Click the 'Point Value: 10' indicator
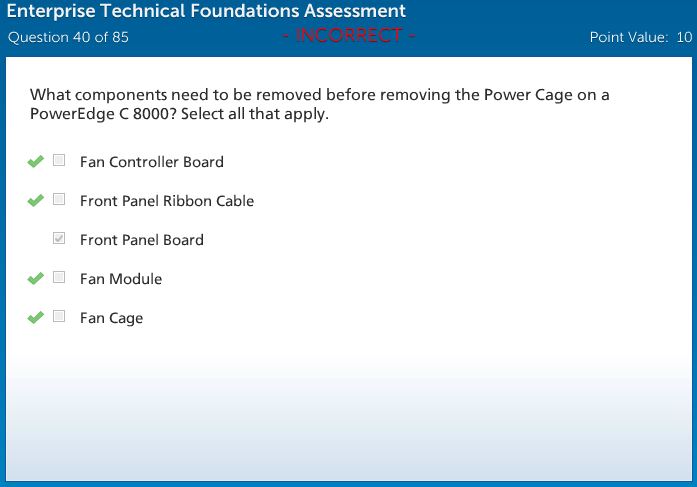Viewport: 697px width, 487px height. (641, 38)
